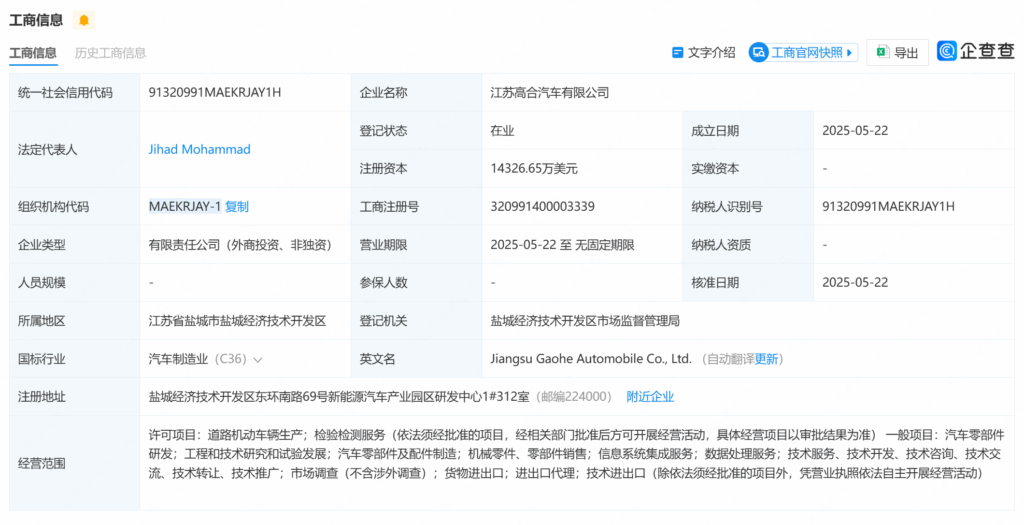This screenshot has height=525, width=1024.
Task: Click the 文字介绍 label
Action: pos(711,52)
